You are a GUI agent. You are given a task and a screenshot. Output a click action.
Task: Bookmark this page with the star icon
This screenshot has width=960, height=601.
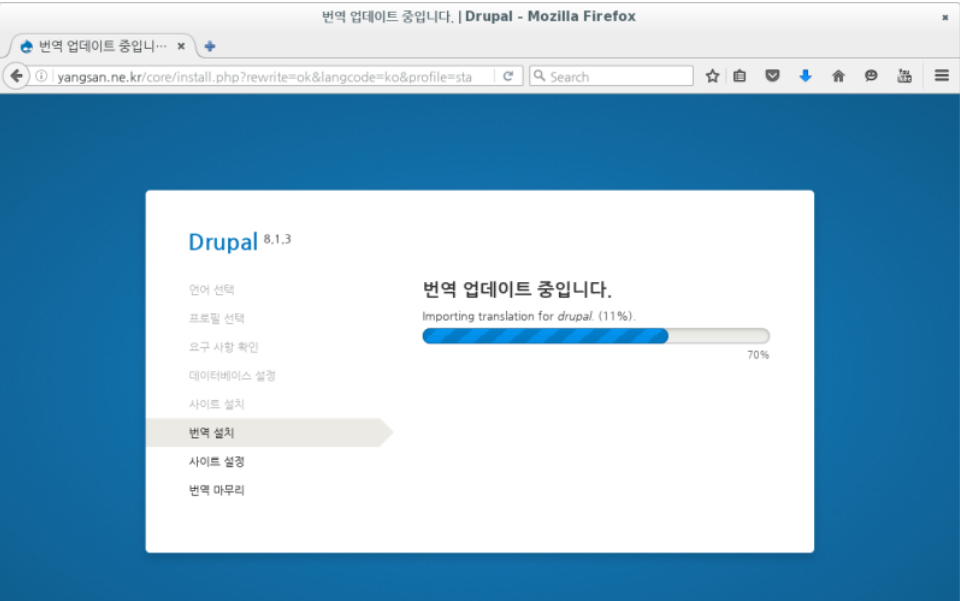point(712,76)
